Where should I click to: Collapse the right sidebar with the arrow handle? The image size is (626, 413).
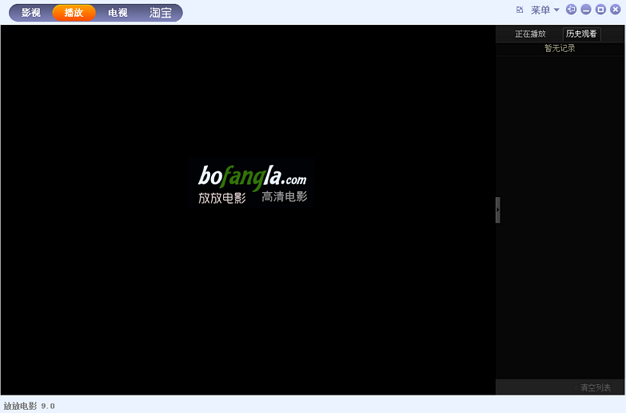click(x=498, y=210)
